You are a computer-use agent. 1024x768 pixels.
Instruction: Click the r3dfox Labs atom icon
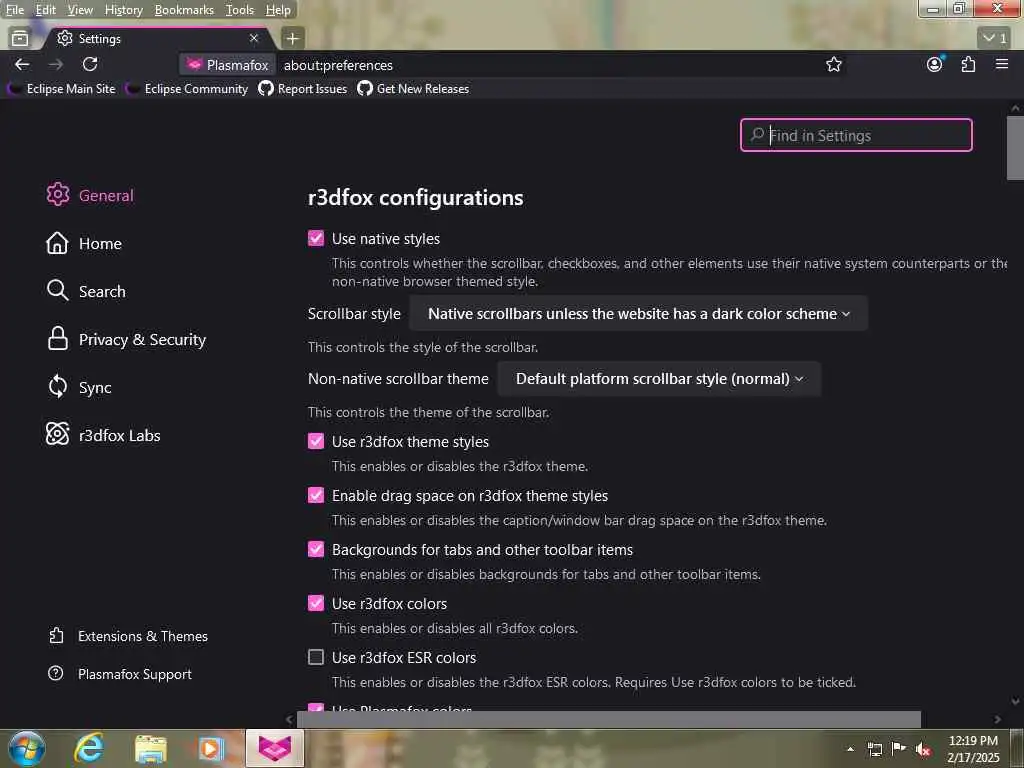pyautogui.click(x=57, y=434)
